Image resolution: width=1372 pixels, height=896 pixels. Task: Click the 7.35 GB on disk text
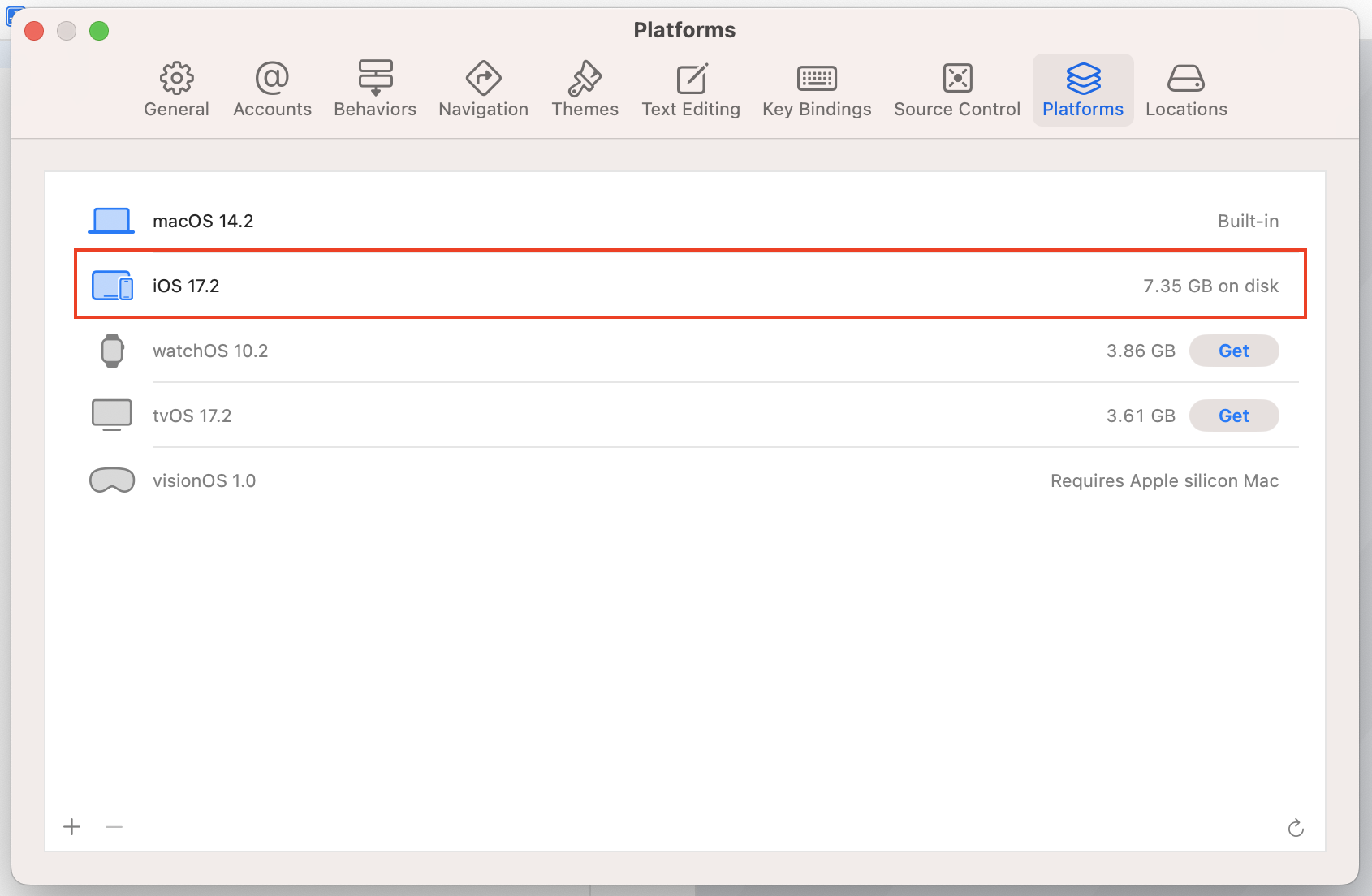pyautogui.click(x=1210, y=286)
